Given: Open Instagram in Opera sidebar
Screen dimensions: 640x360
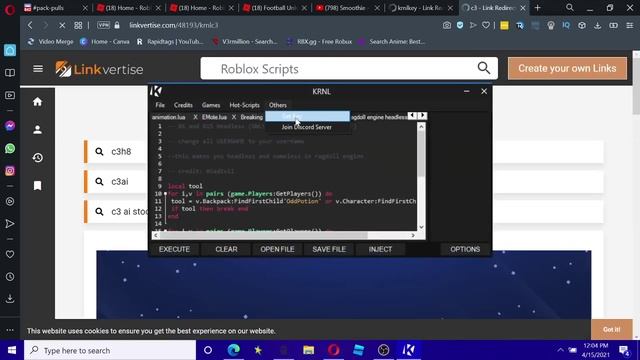Looking at the screenshot, I should tap(10, 171).
